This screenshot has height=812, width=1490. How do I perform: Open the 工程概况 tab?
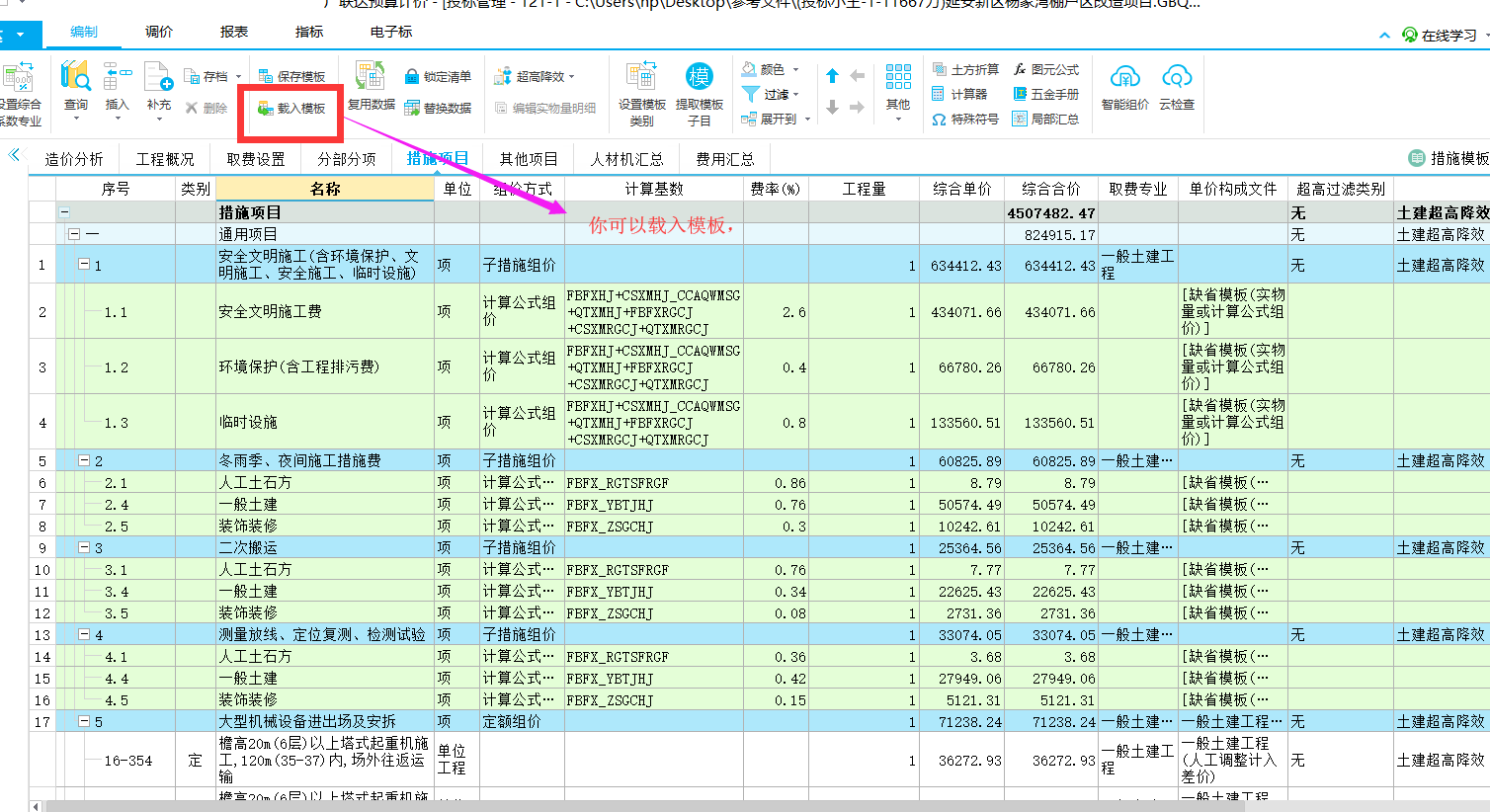click(165, 158)
